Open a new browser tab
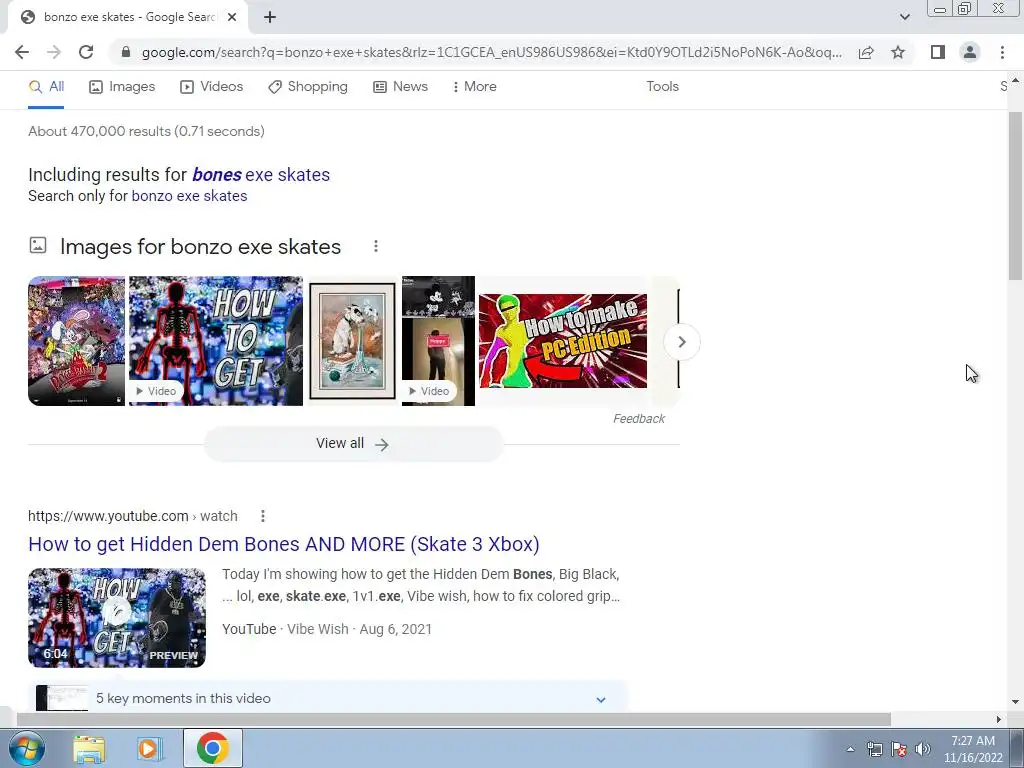This screenshot has width=1024, height=768. (270, 17)
